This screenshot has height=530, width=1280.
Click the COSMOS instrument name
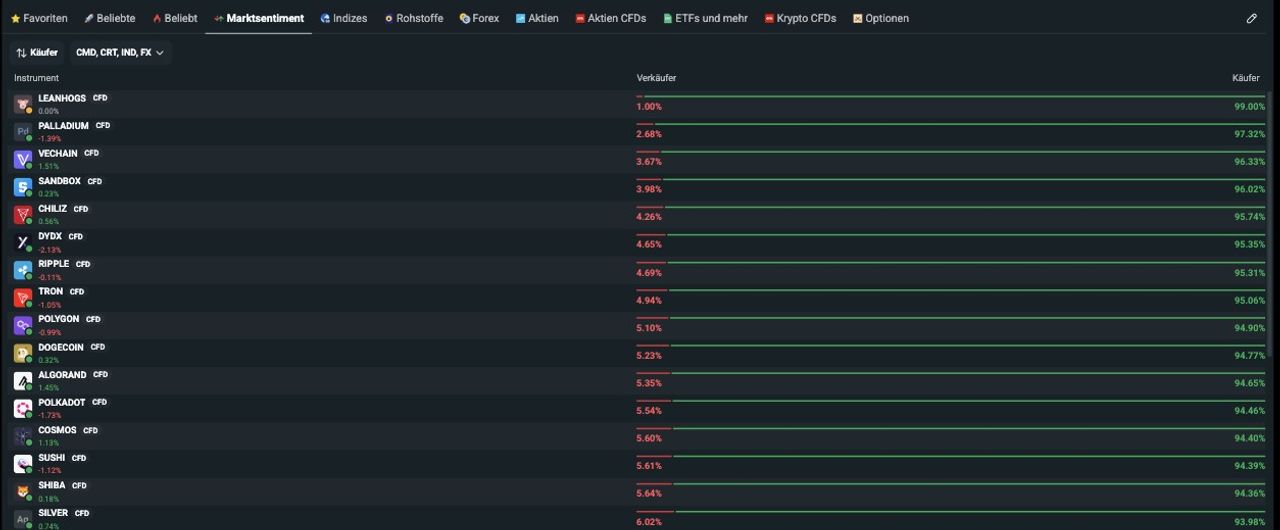pos(57,430)
